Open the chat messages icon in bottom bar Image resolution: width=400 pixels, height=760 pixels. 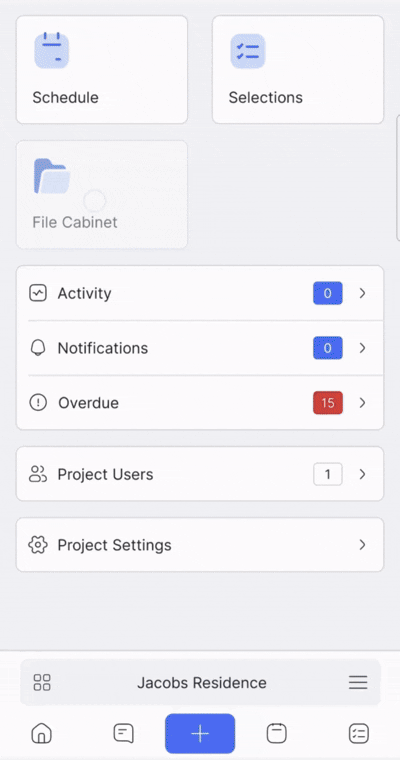123,733
